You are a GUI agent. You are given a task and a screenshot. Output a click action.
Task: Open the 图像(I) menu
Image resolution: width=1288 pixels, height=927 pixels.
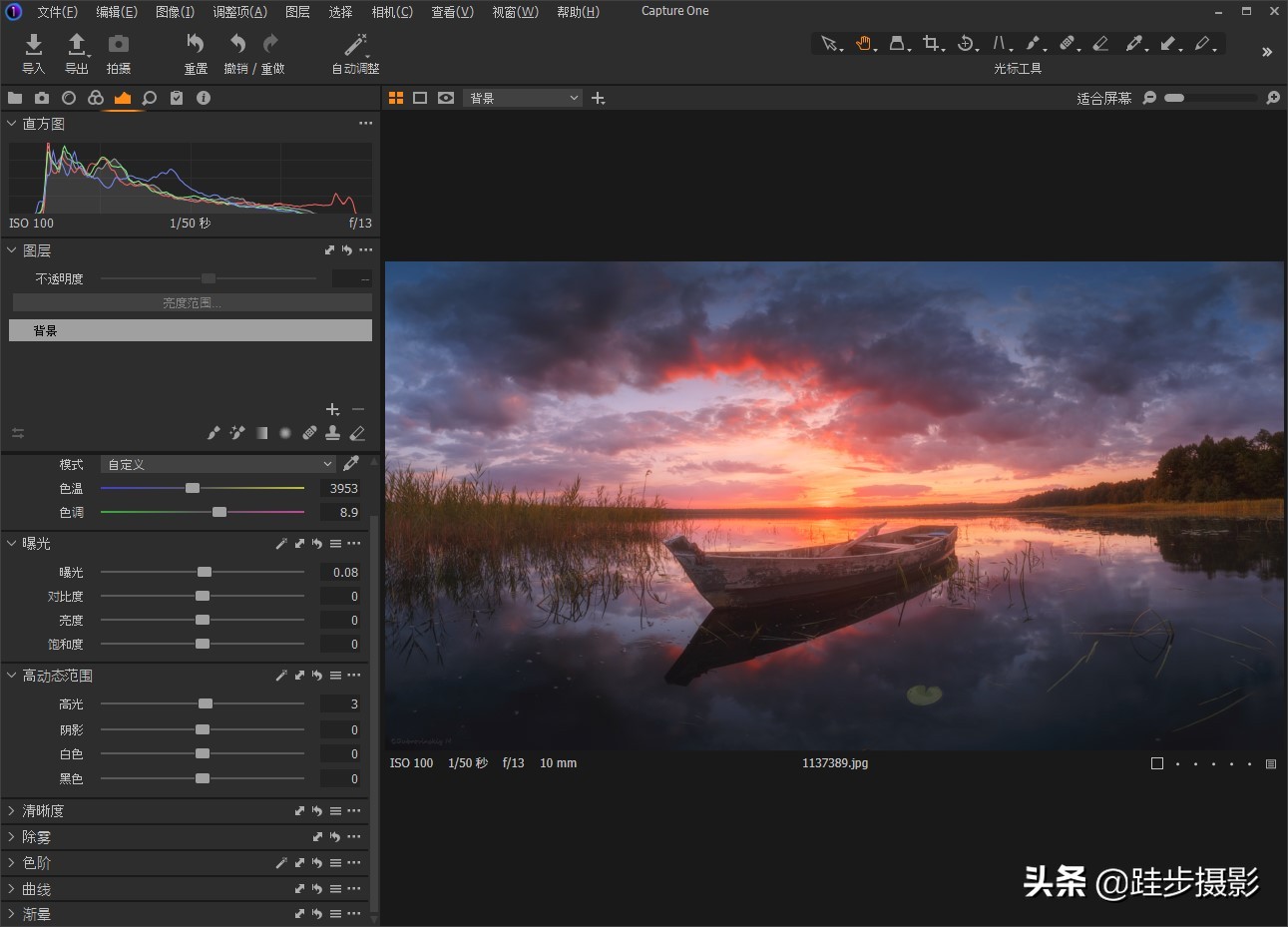click(175, 12)
